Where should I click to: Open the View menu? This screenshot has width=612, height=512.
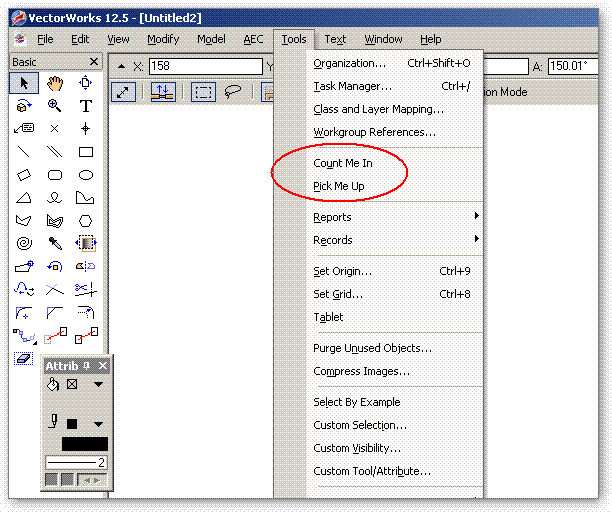coord(118,39)
